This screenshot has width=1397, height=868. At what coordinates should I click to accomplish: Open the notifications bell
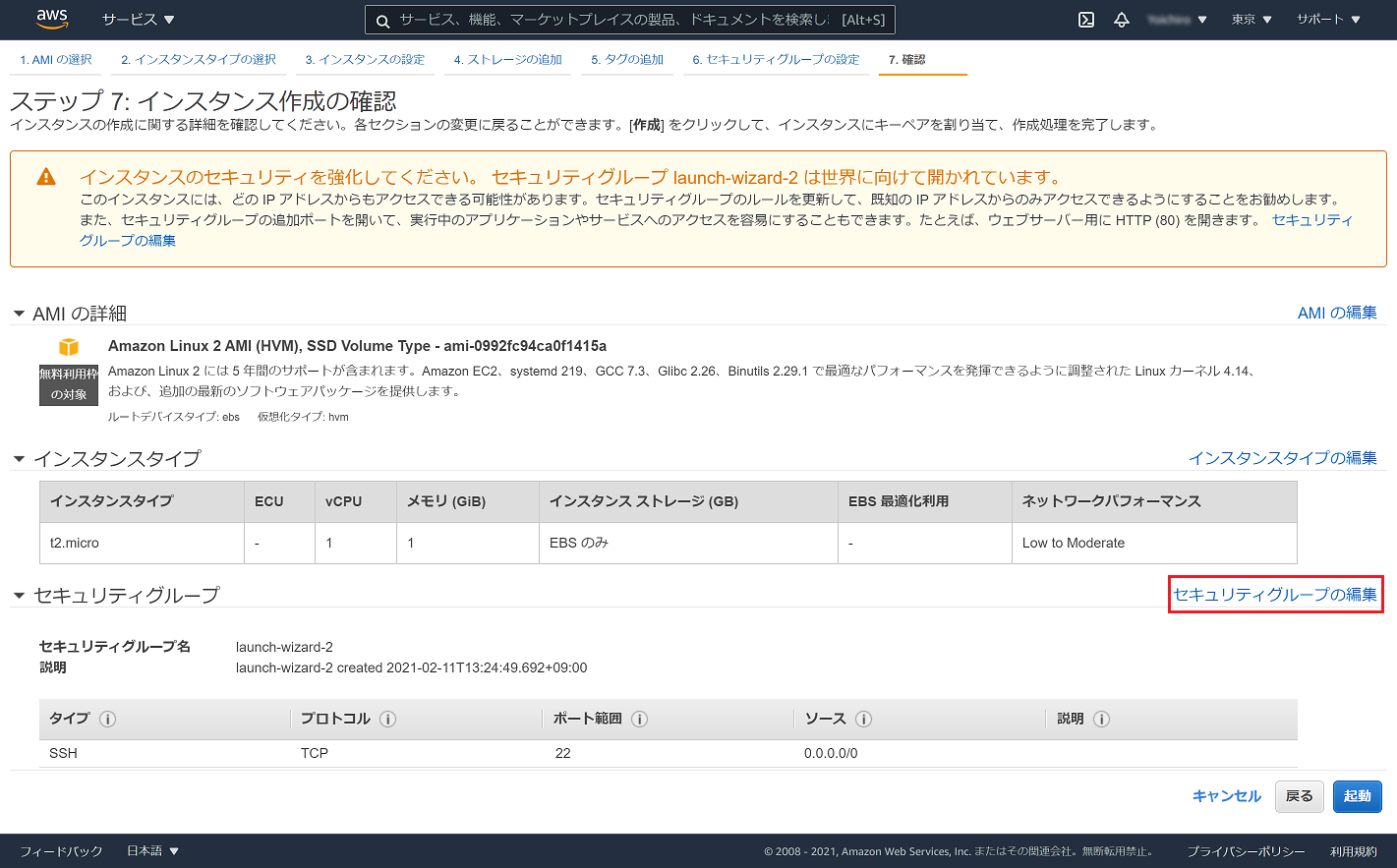pyautogui.click(x=1121, y=19)
